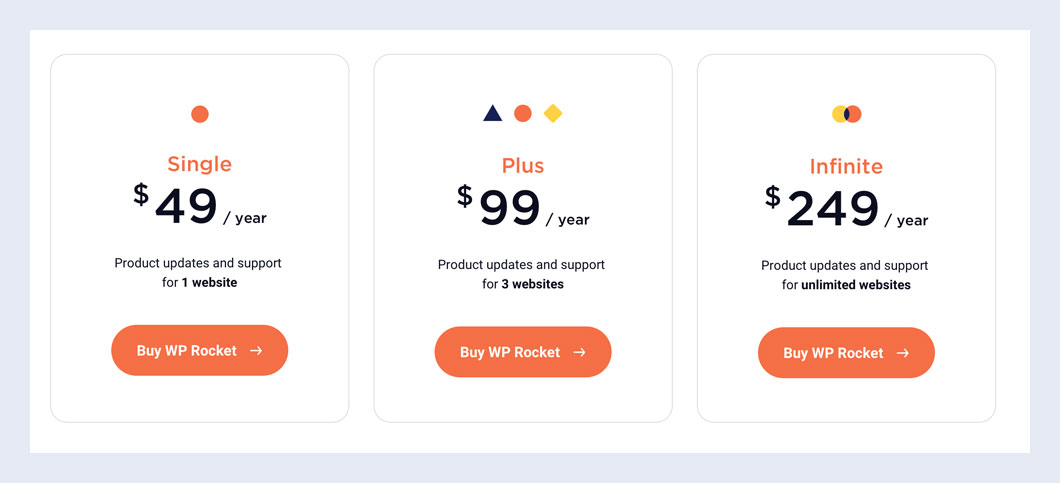1060x483 pixels.
Task: Select the Infinite plan title
Action: [x=846, y=166]
